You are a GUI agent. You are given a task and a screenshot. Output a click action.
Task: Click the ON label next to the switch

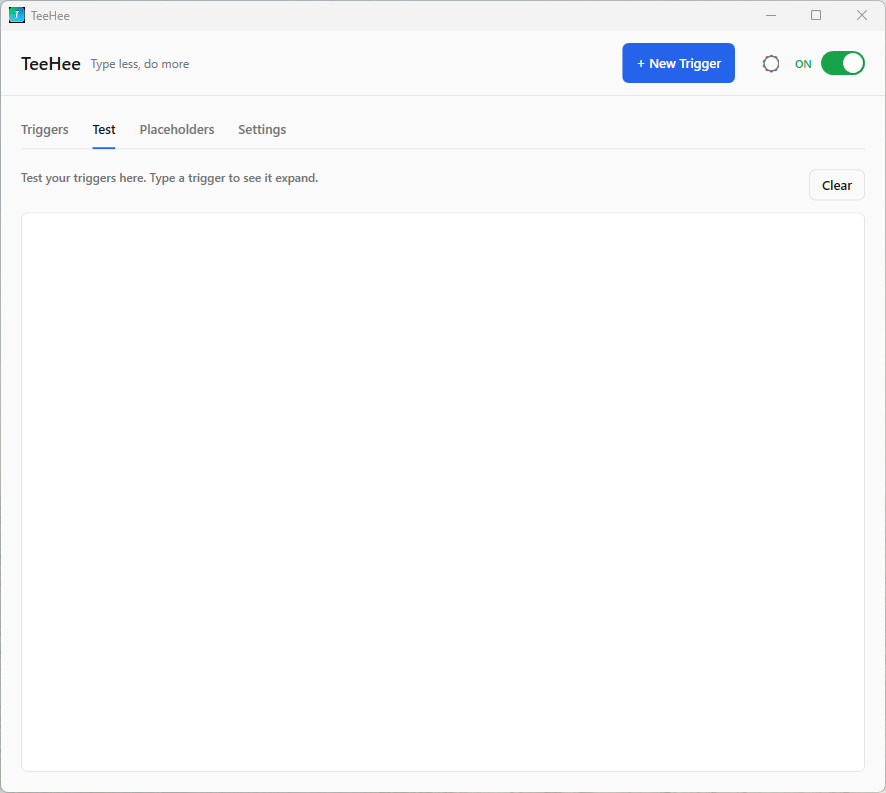point(803,63)
